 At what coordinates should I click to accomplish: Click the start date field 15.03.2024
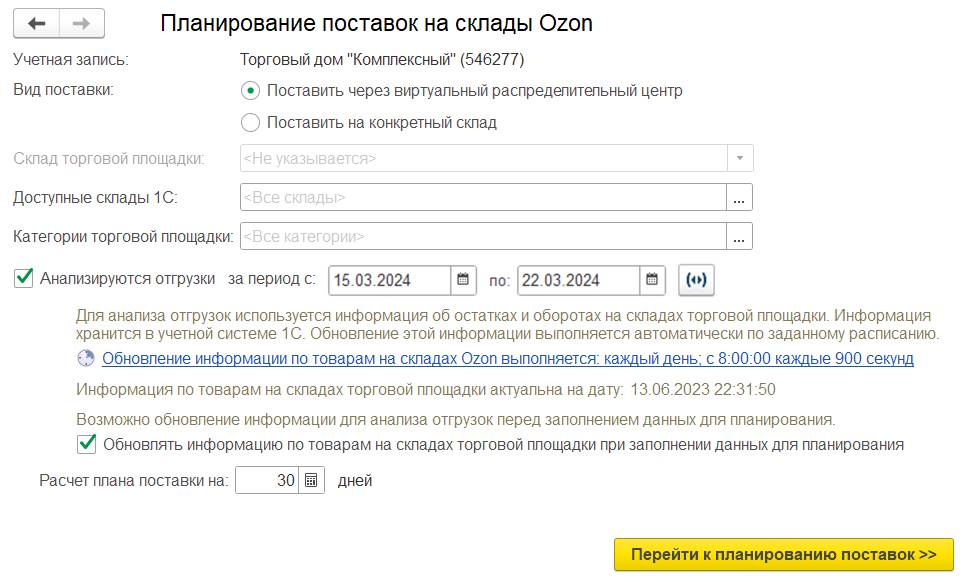coord(390,280)
